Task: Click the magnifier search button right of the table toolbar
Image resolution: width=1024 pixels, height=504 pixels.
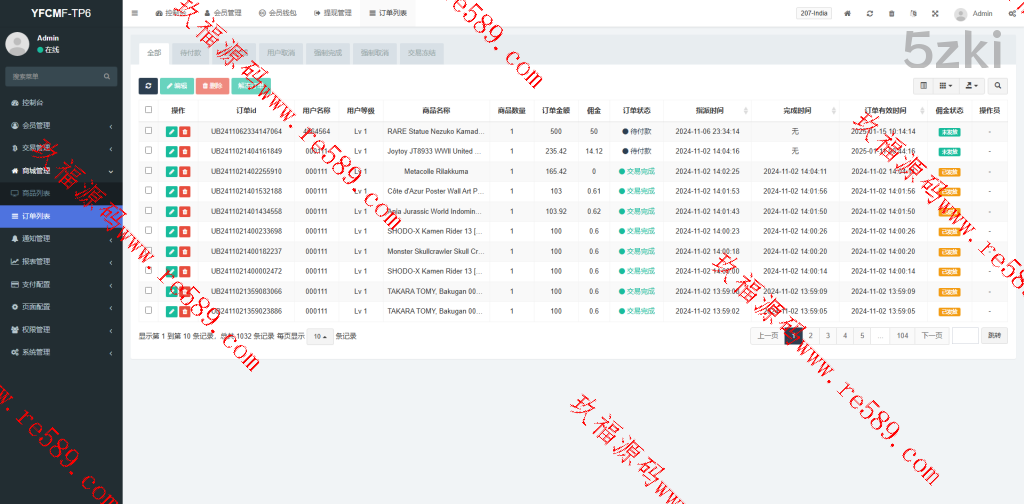Action: [x=998, y=87]
